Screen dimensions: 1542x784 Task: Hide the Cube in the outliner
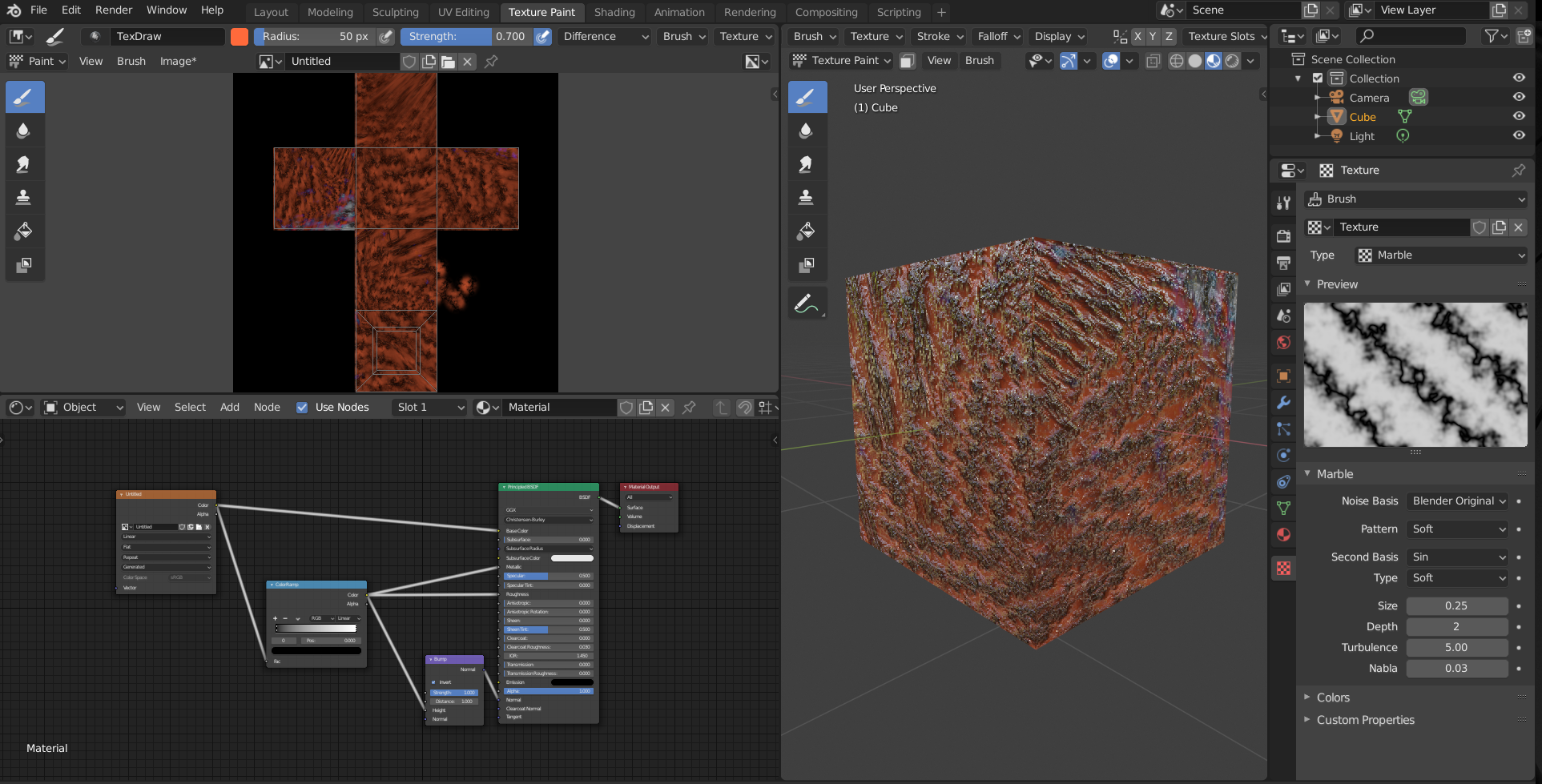1518,116
